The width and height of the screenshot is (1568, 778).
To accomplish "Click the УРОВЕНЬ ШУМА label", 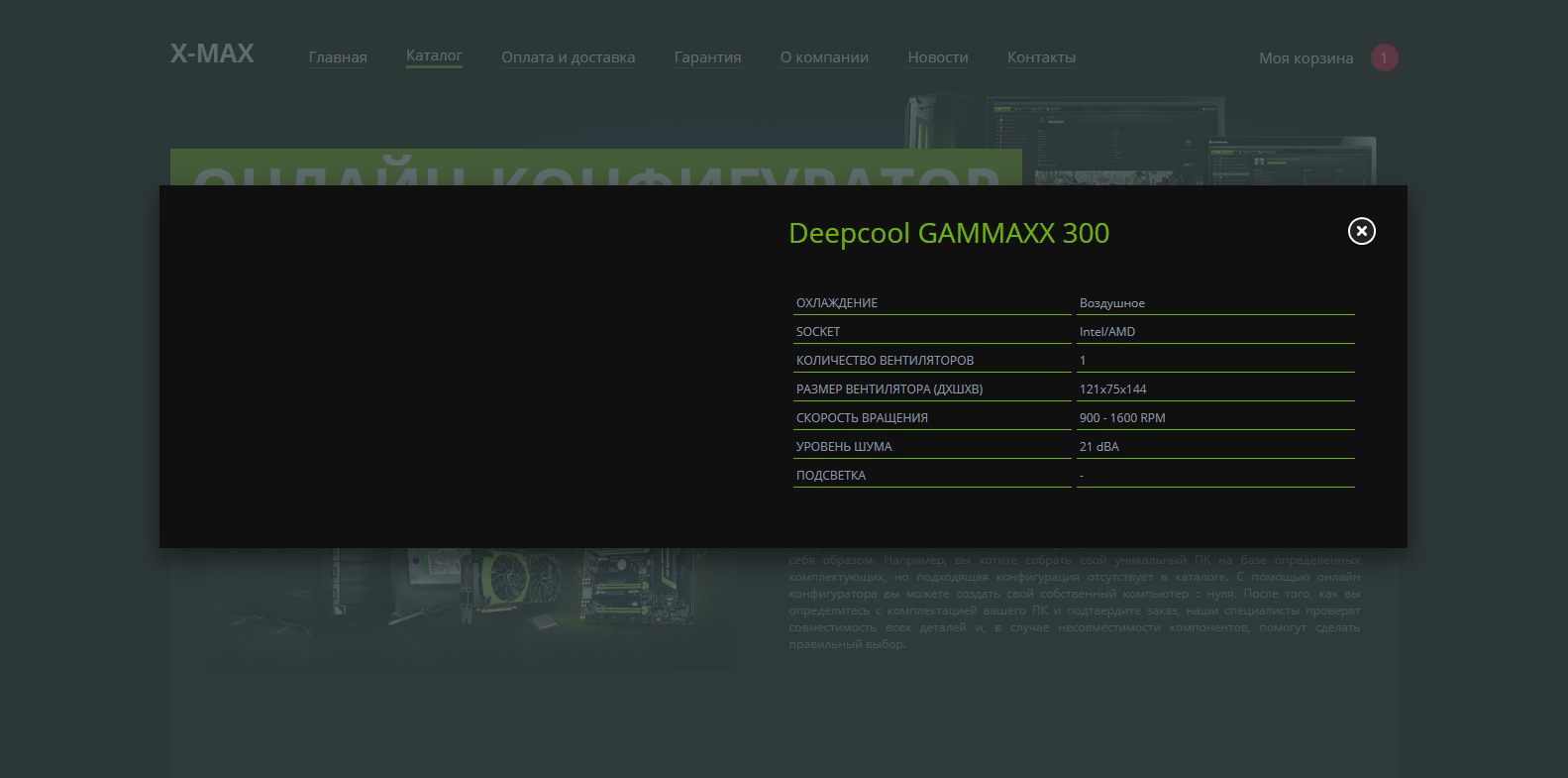I will tap(844, 447).
